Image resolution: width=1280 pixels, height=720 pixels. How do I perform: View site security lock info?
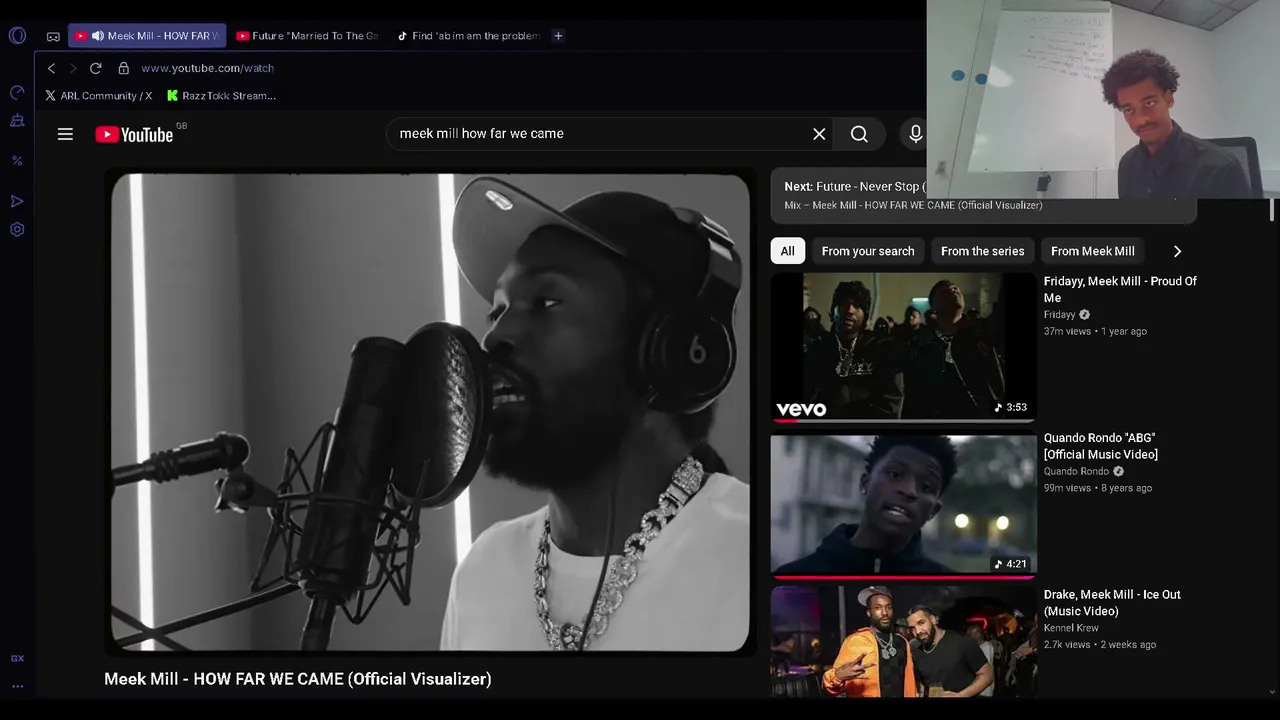click(123, 68)
